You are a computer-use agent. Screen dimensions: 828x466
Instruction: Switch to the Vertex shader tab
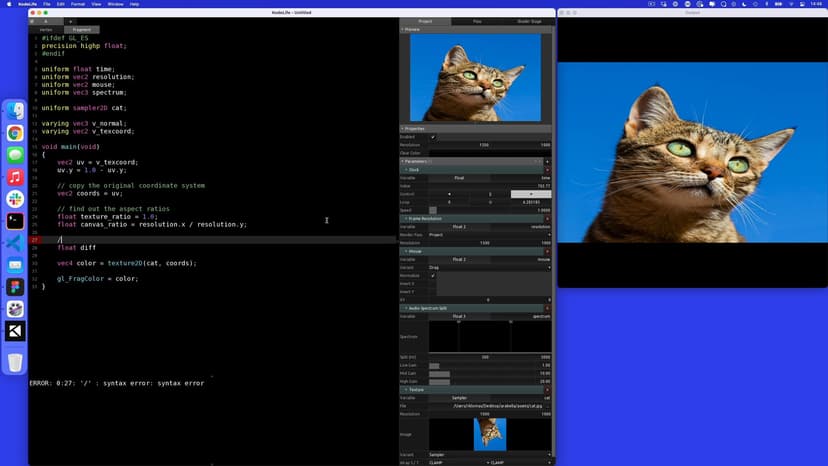point(46,30)
